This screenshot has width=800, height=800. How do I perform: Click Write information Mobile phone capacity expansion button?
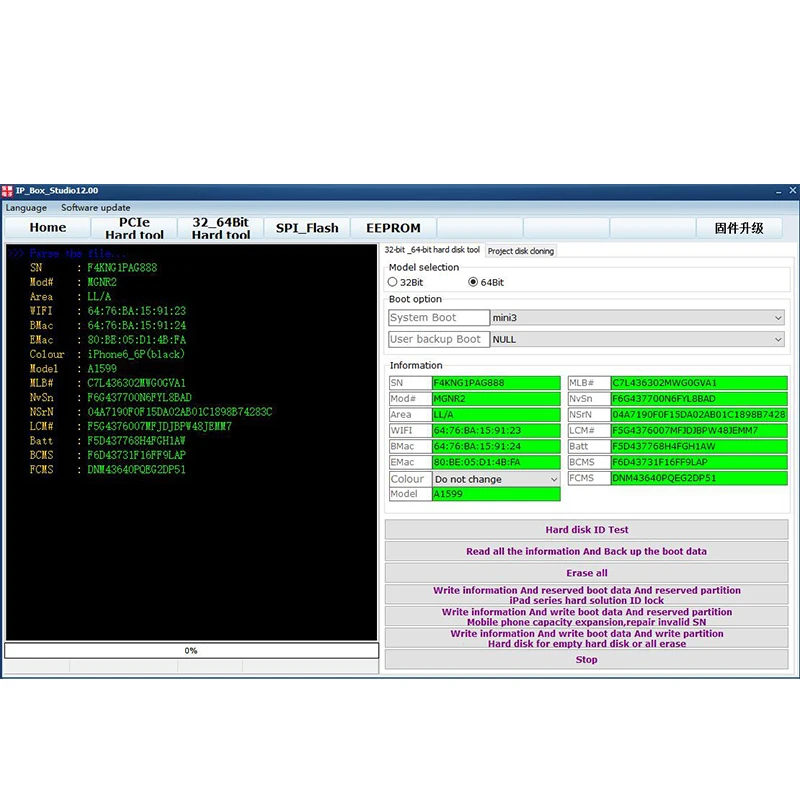coord(586,616)
